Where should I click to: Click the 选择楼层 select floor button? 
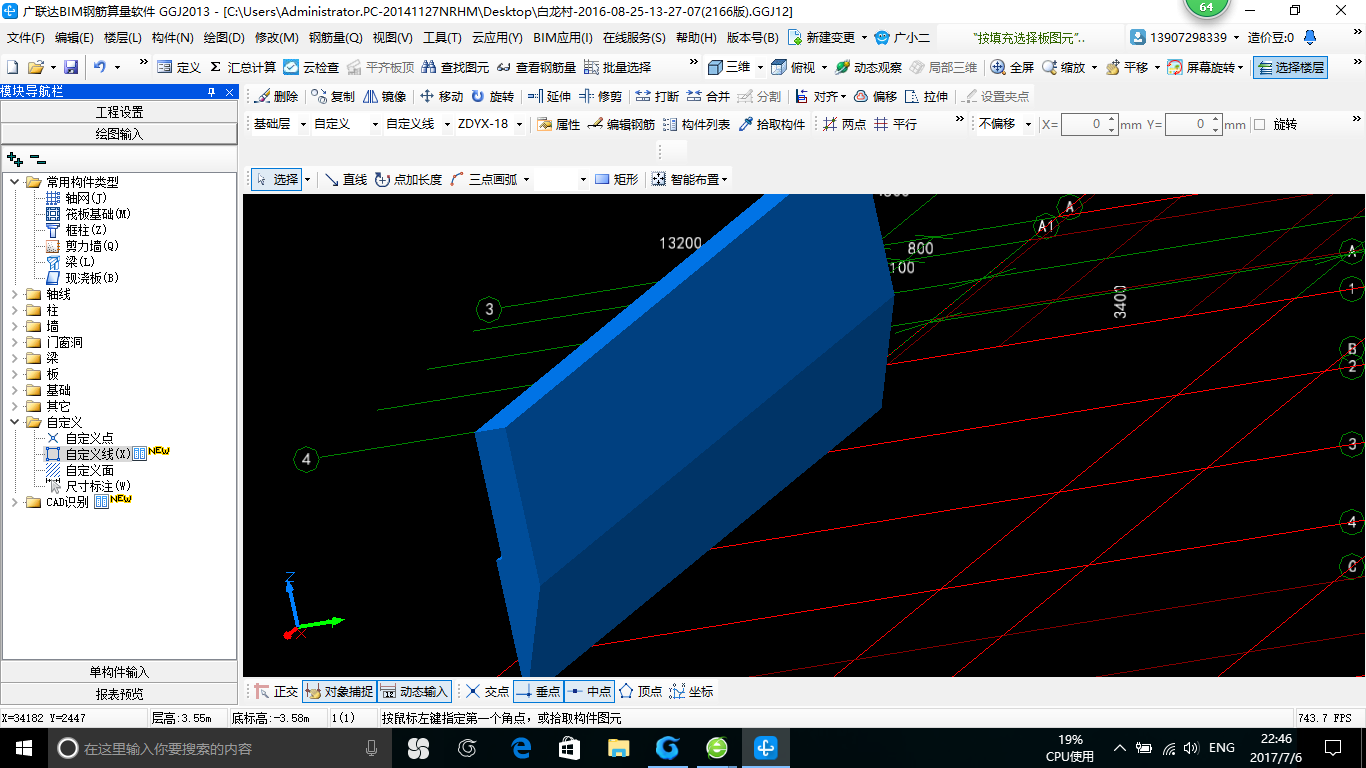click(1290, 67)
